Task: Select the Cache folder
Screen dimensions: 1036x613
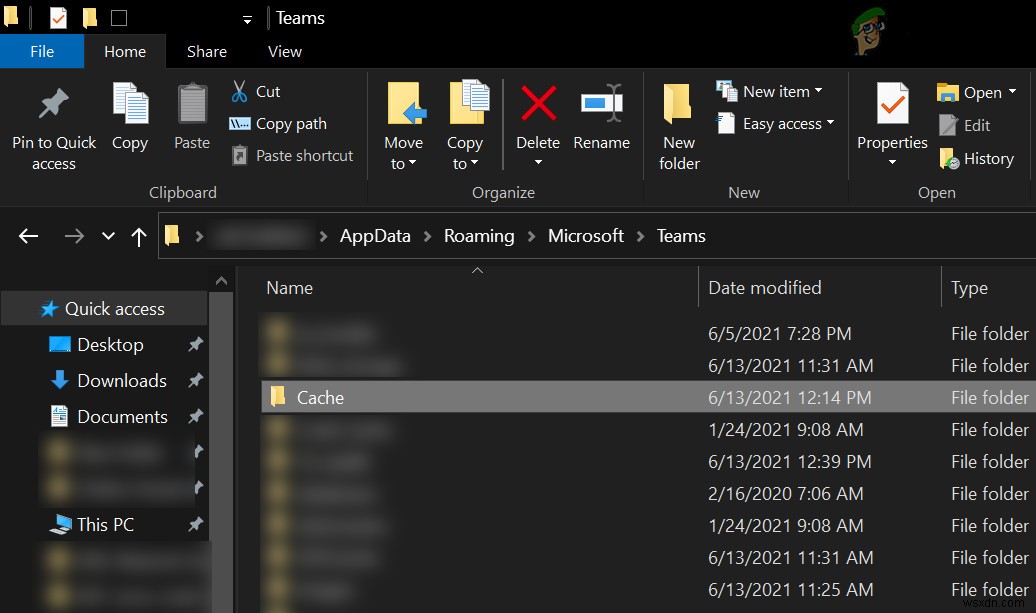Action: click(x=320, y=397)
